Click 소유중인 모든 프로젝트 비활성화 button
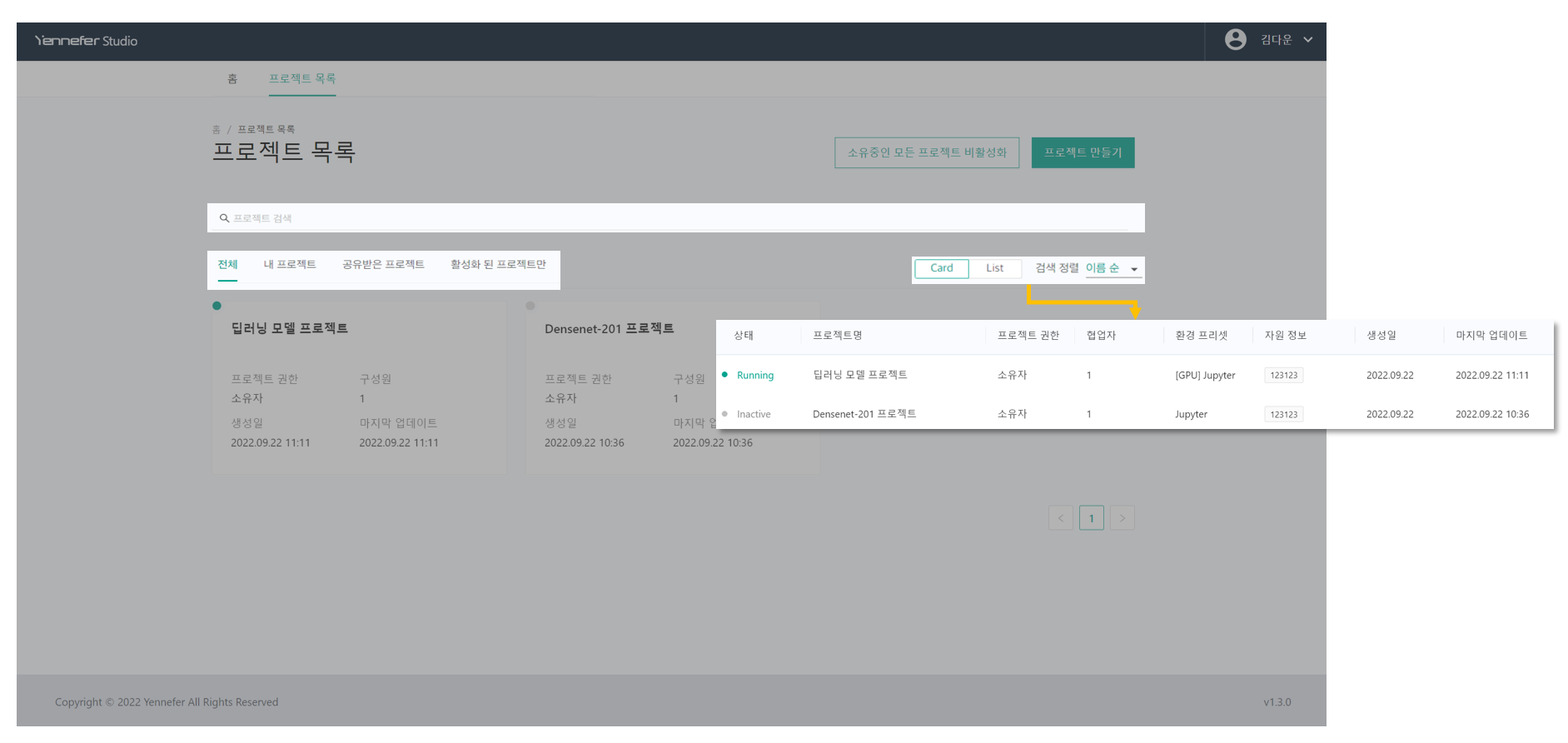Screen dimensions: 1568x743 [926, 152]
